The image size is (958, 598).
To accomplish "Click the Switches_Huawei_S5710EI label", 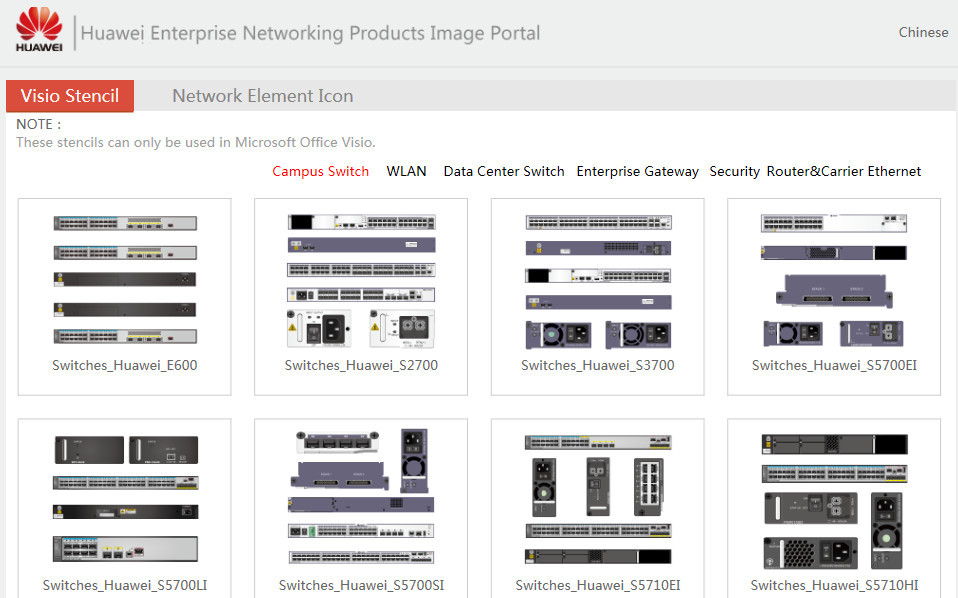I will click(x=598, y=585).
